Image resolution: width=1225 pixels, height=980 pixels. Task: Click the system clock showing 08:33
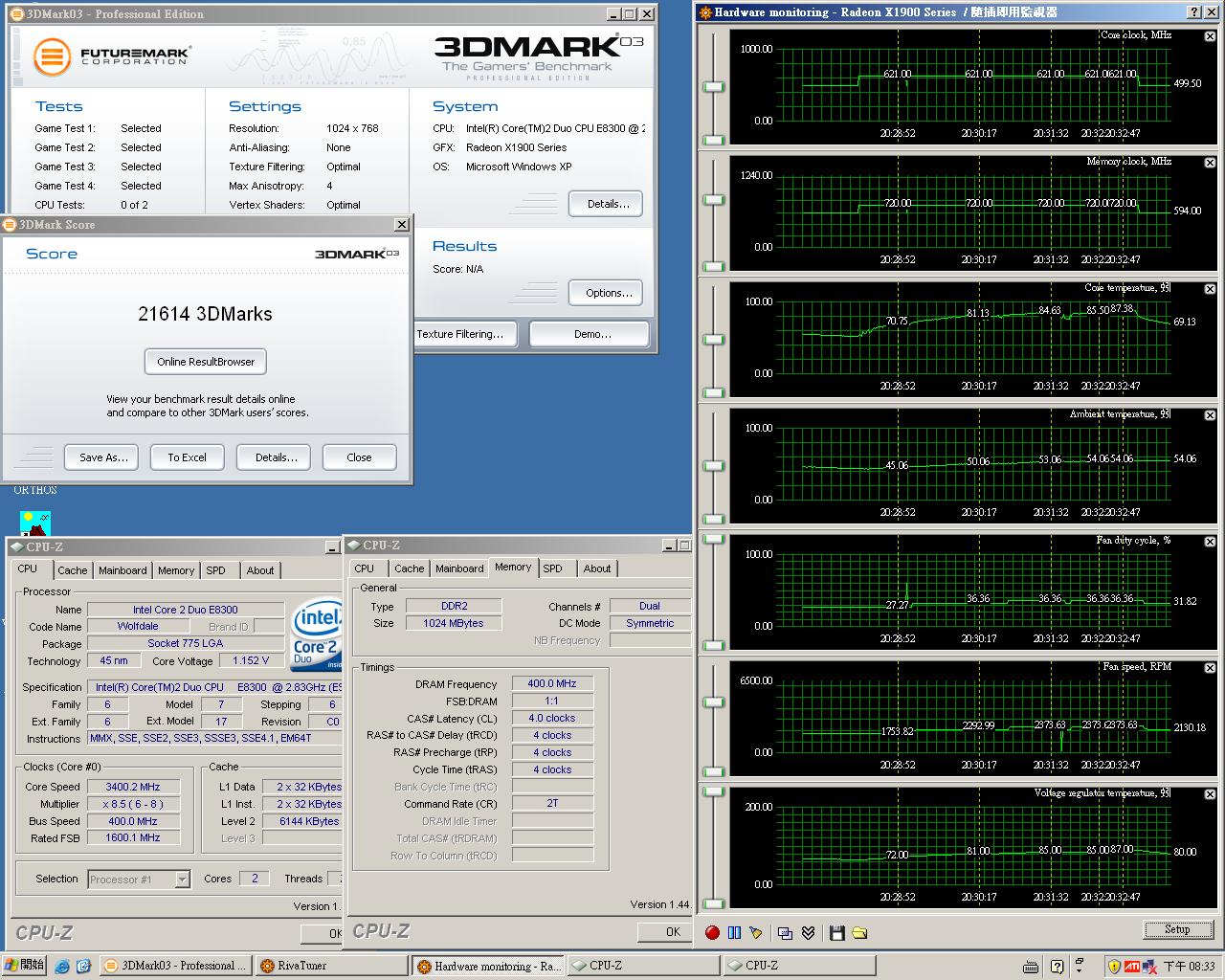1190,967
